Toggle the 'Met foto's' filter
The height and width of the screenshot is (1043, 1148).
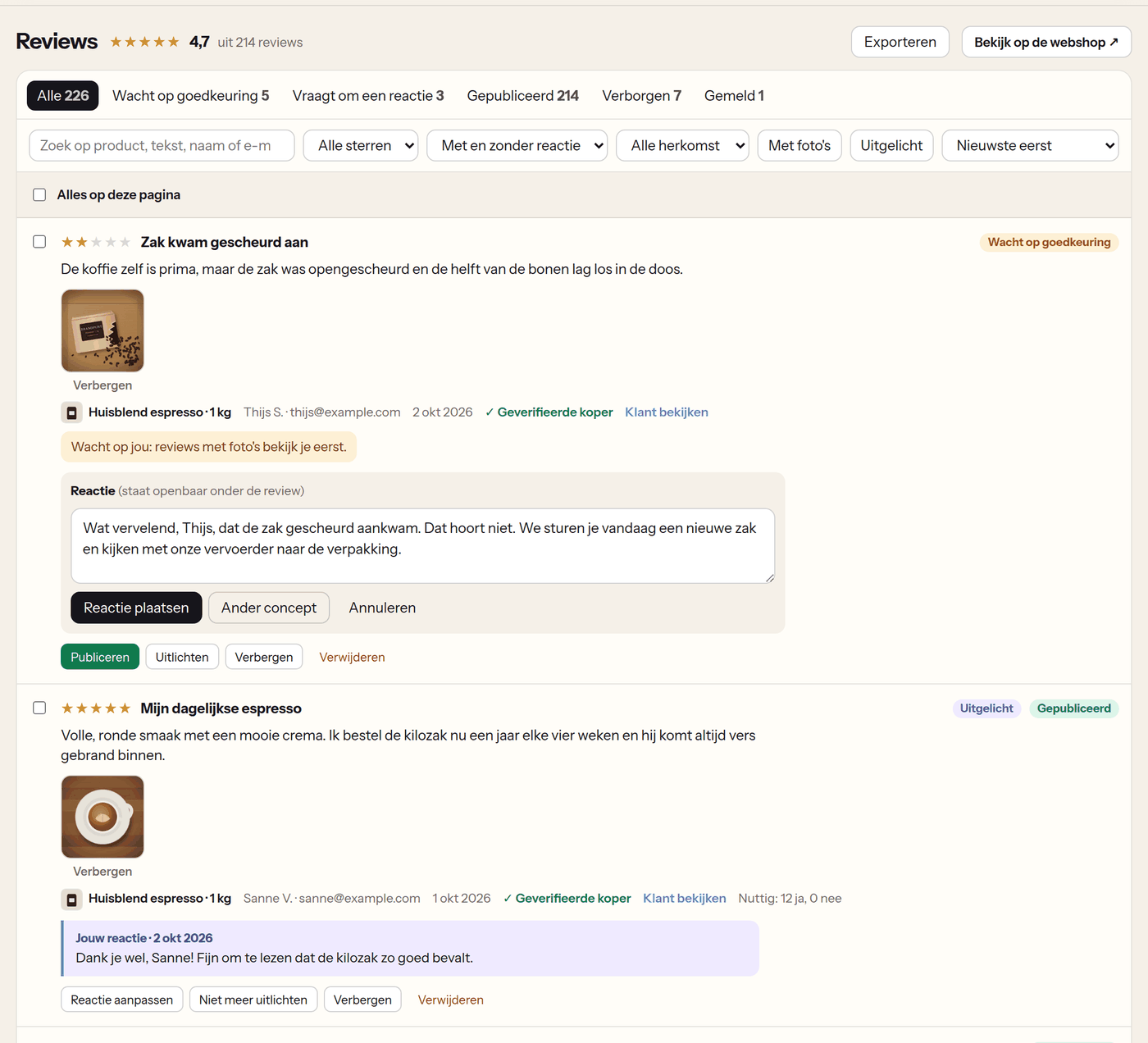pyautogui.click(x=799, y=146)
